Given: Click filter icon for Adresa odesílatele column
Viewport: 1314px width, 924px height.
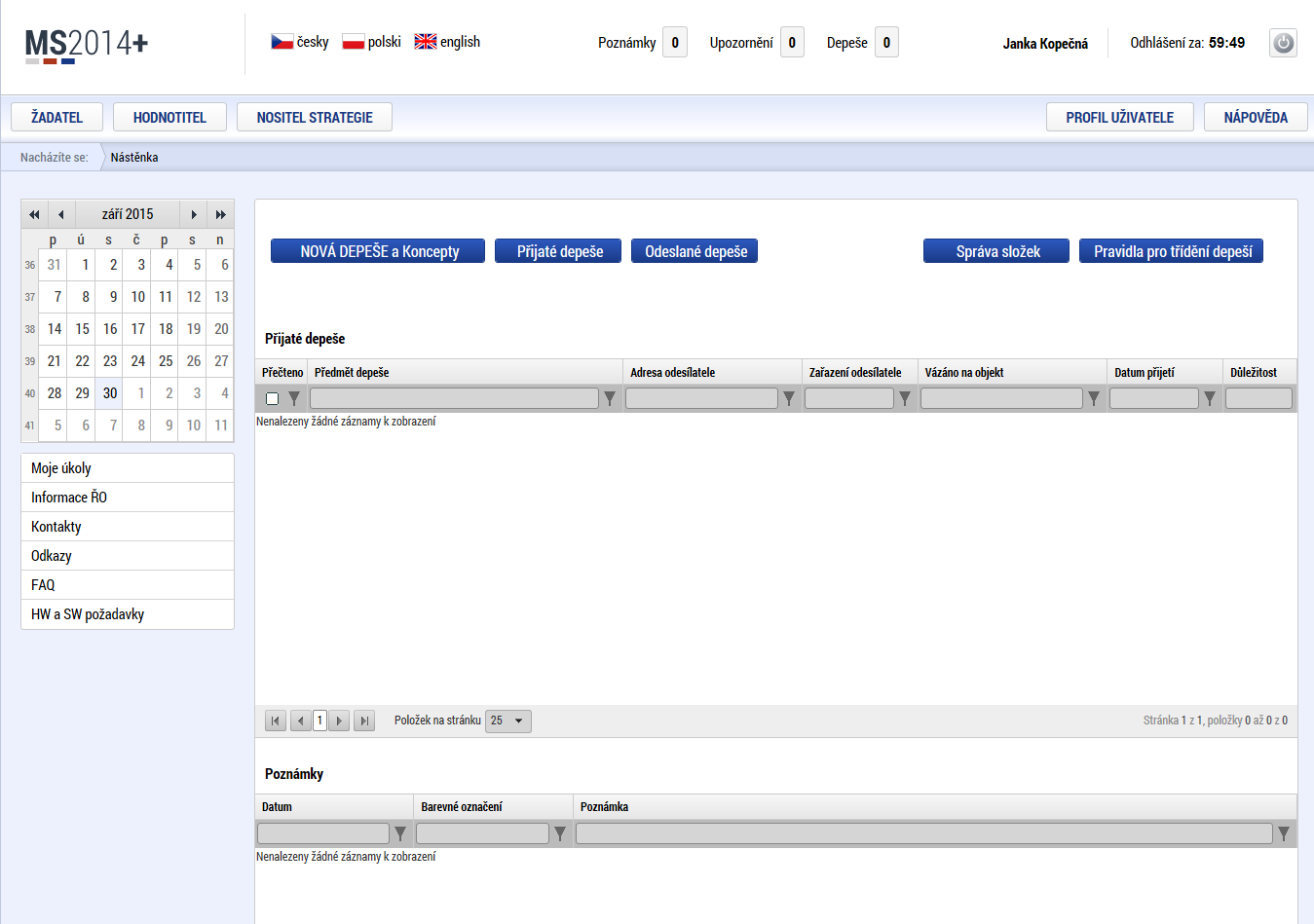Looking at the screenshot, I should coord(789,398).
